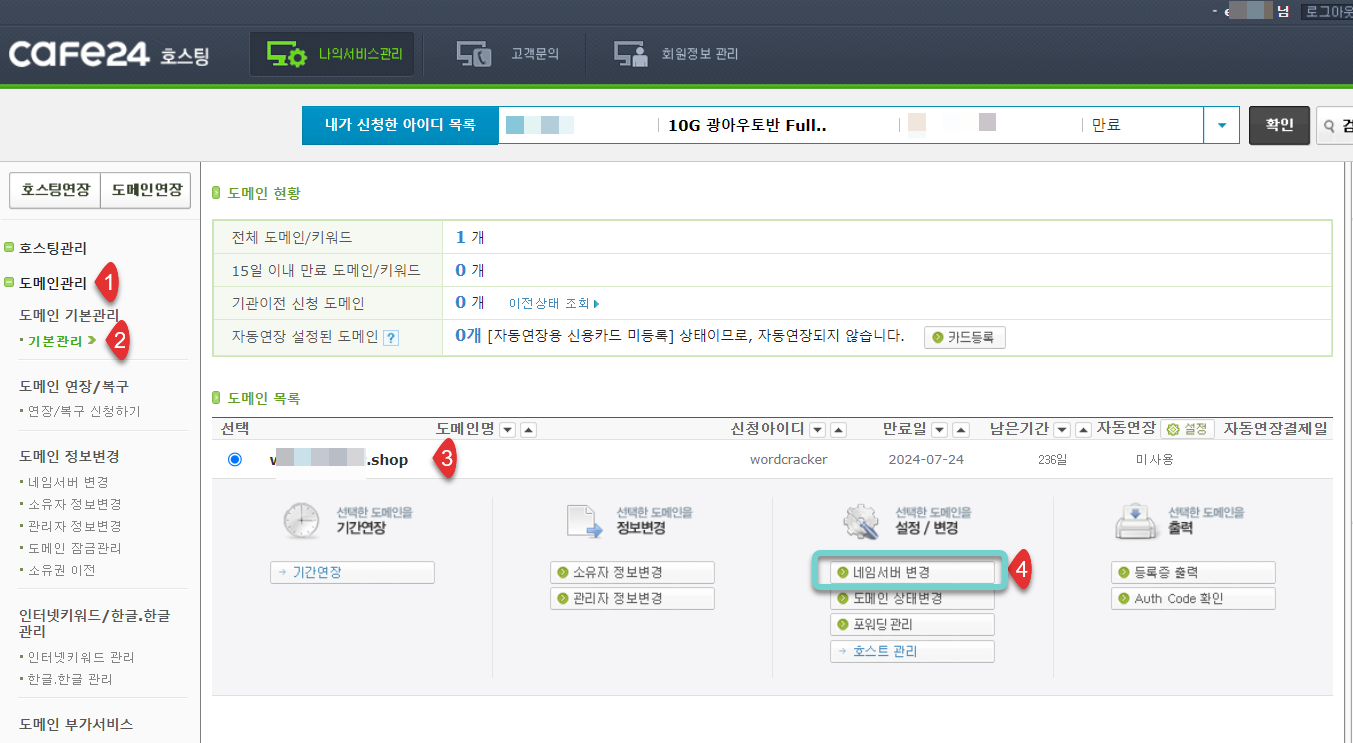The width and height of the screenshot is (1353, 743).
Task: Enable 카드등록 for auto-renewal
Action: point(963,337)
